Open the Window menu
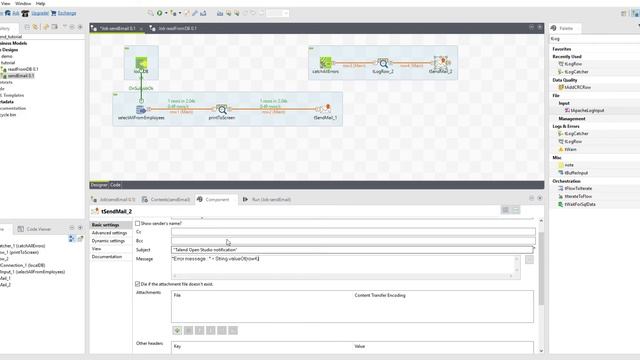This screenshot has height=360, width=640. pos(23,3)
